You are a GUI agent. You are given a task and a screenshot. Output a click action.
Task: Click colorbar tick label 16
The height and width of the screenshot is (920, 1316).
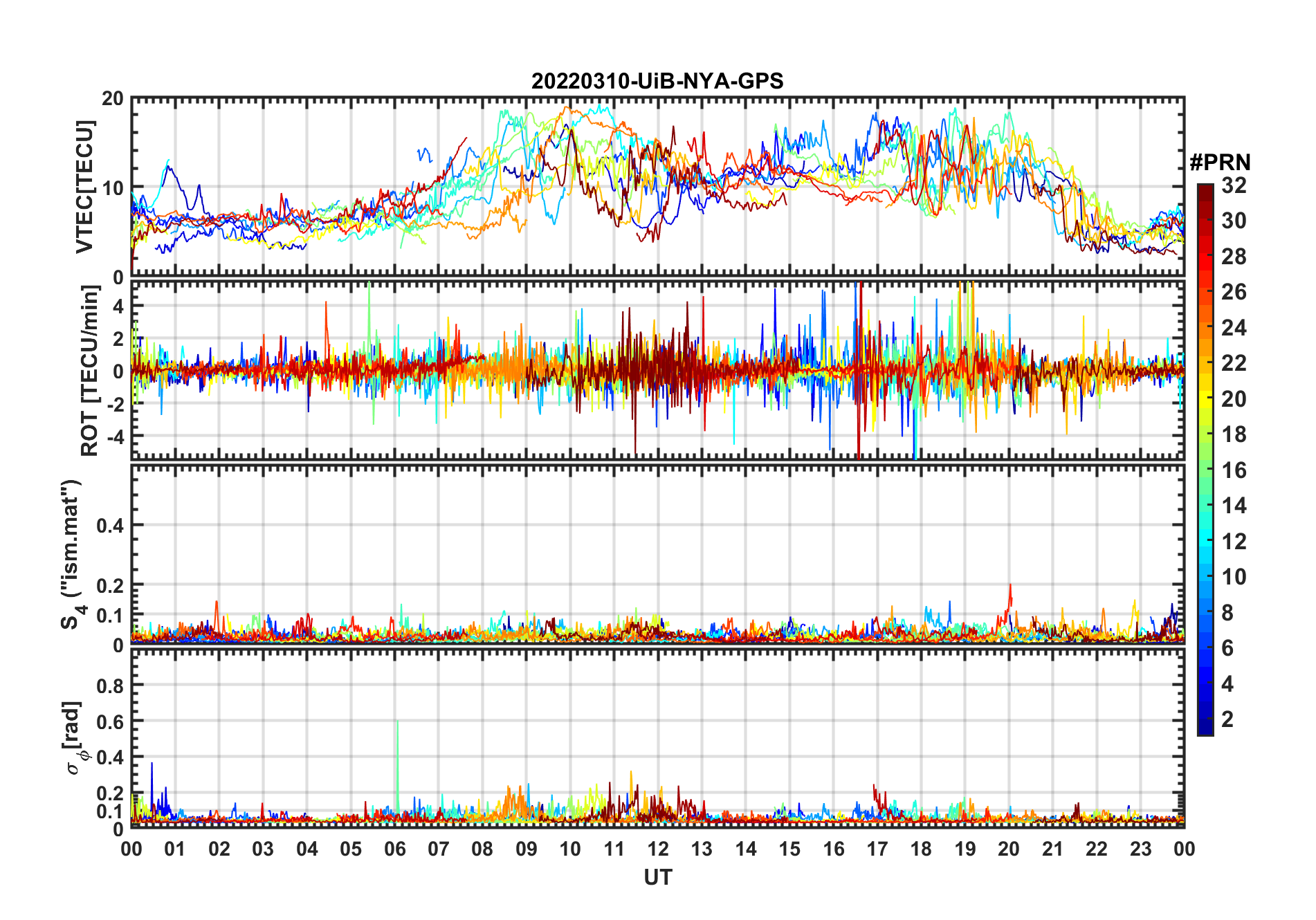point(1234,470)
